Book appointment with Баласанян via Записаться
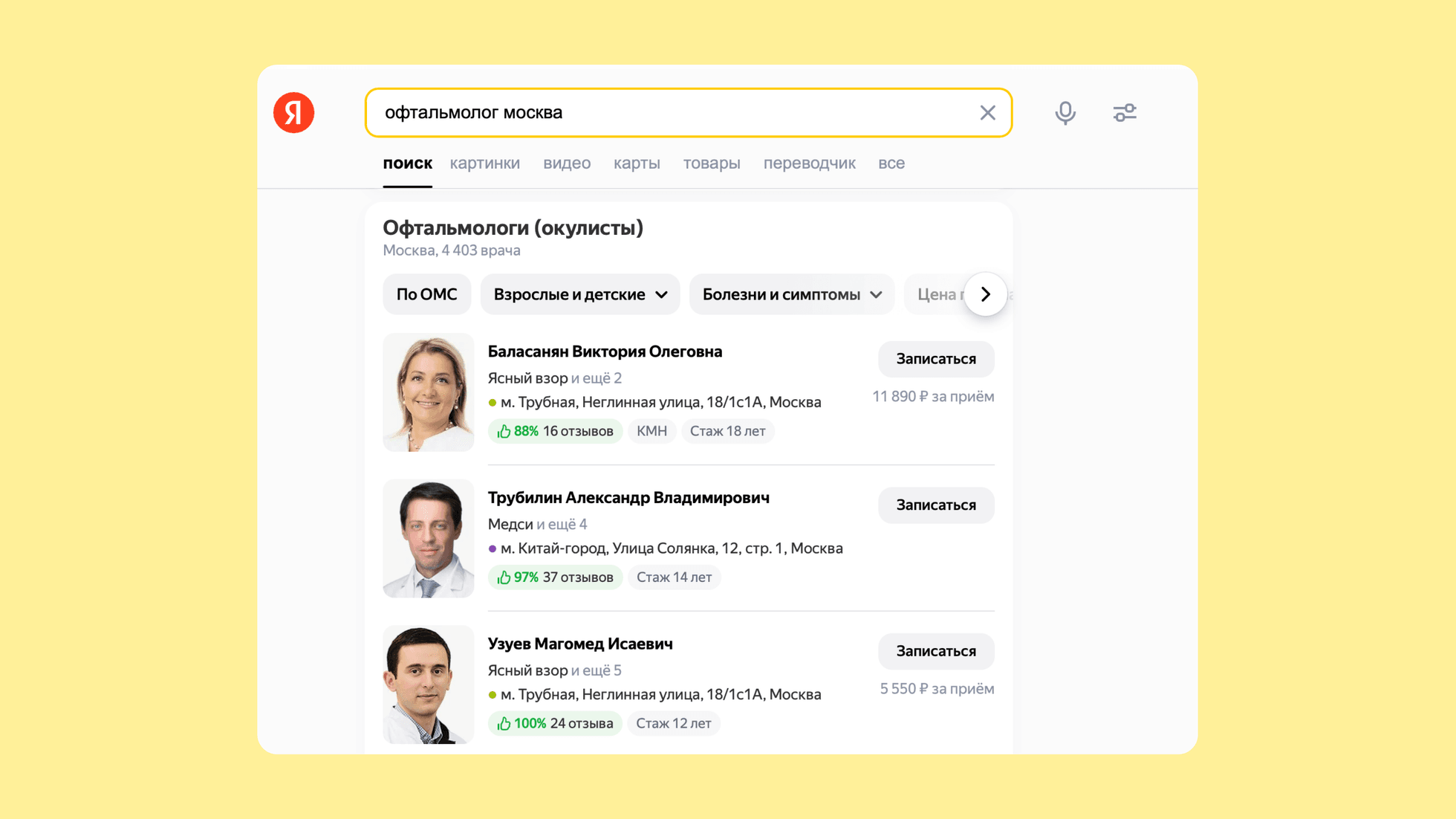 coord(936,359)
